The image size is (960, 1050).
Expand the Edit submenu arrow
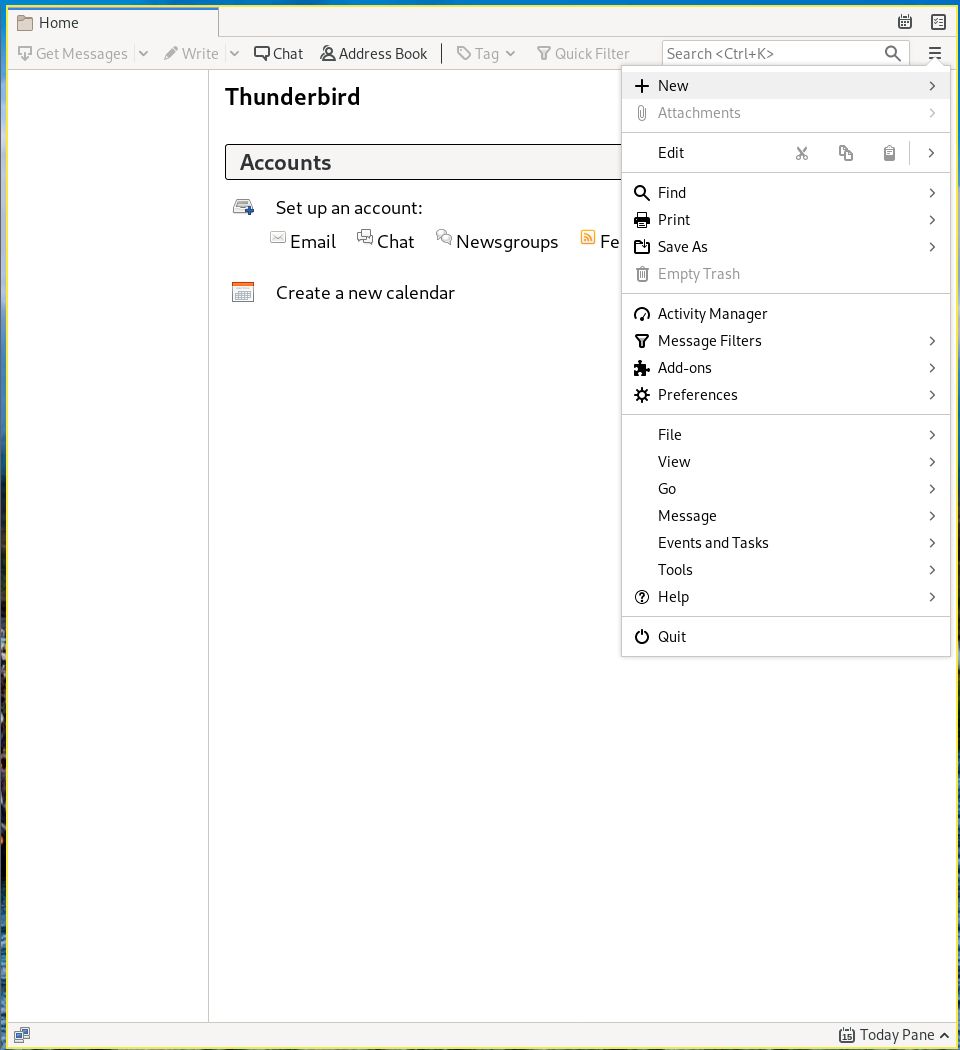[x=931, y=153]
